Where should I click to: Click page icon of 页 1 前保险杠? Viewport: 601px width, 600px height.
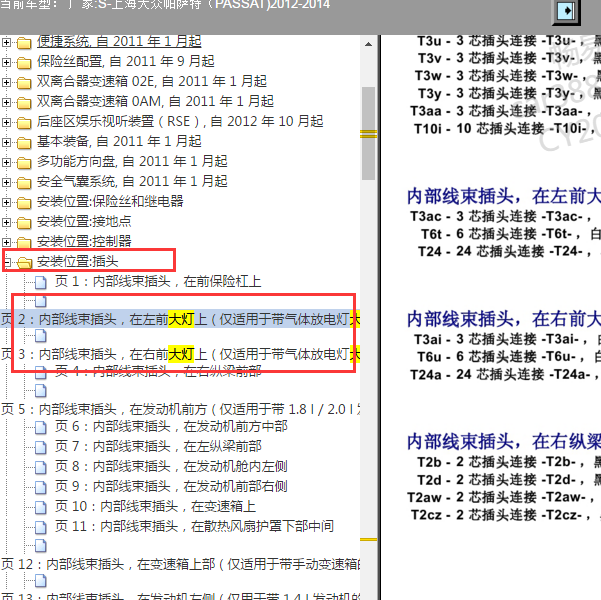41,283
